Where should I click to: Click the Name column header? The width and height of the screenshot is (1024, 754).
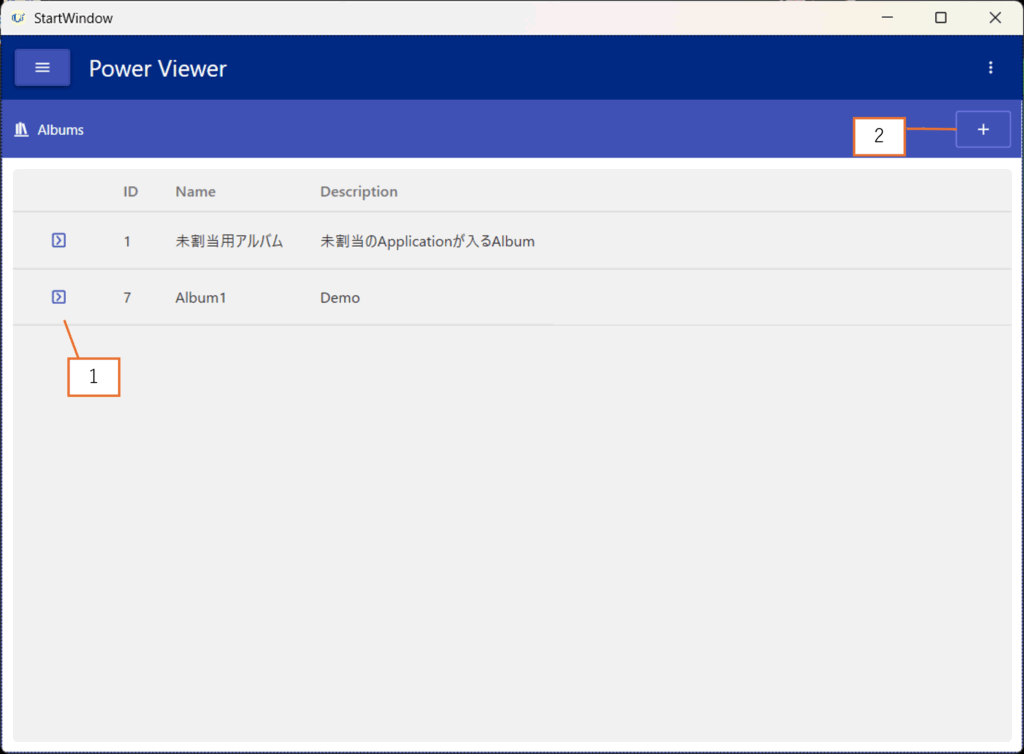point(195,191)
